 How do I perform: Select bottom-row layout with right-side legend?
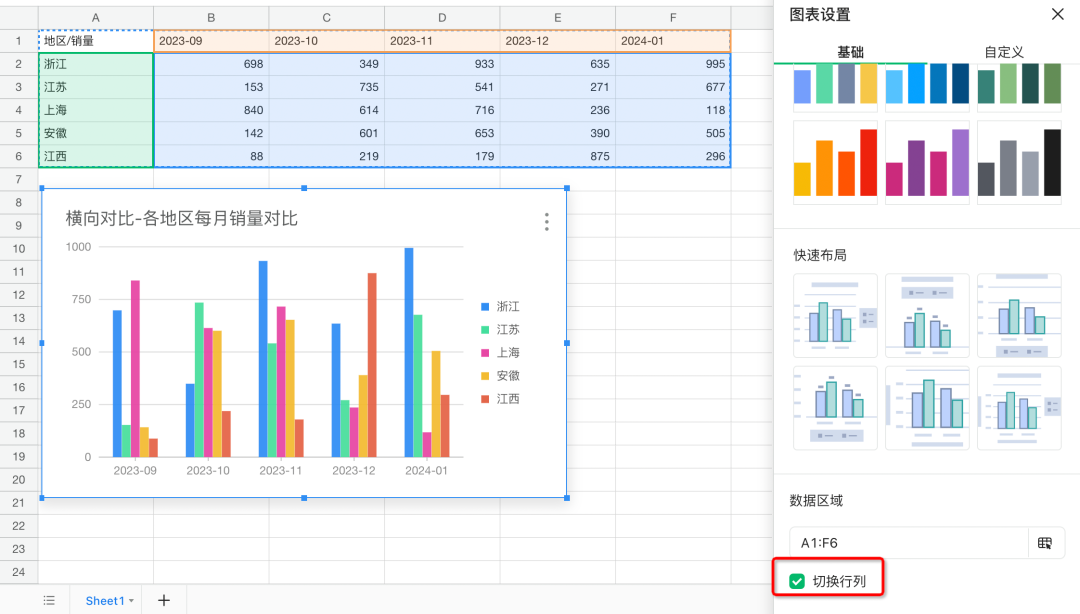[1019, 408]
